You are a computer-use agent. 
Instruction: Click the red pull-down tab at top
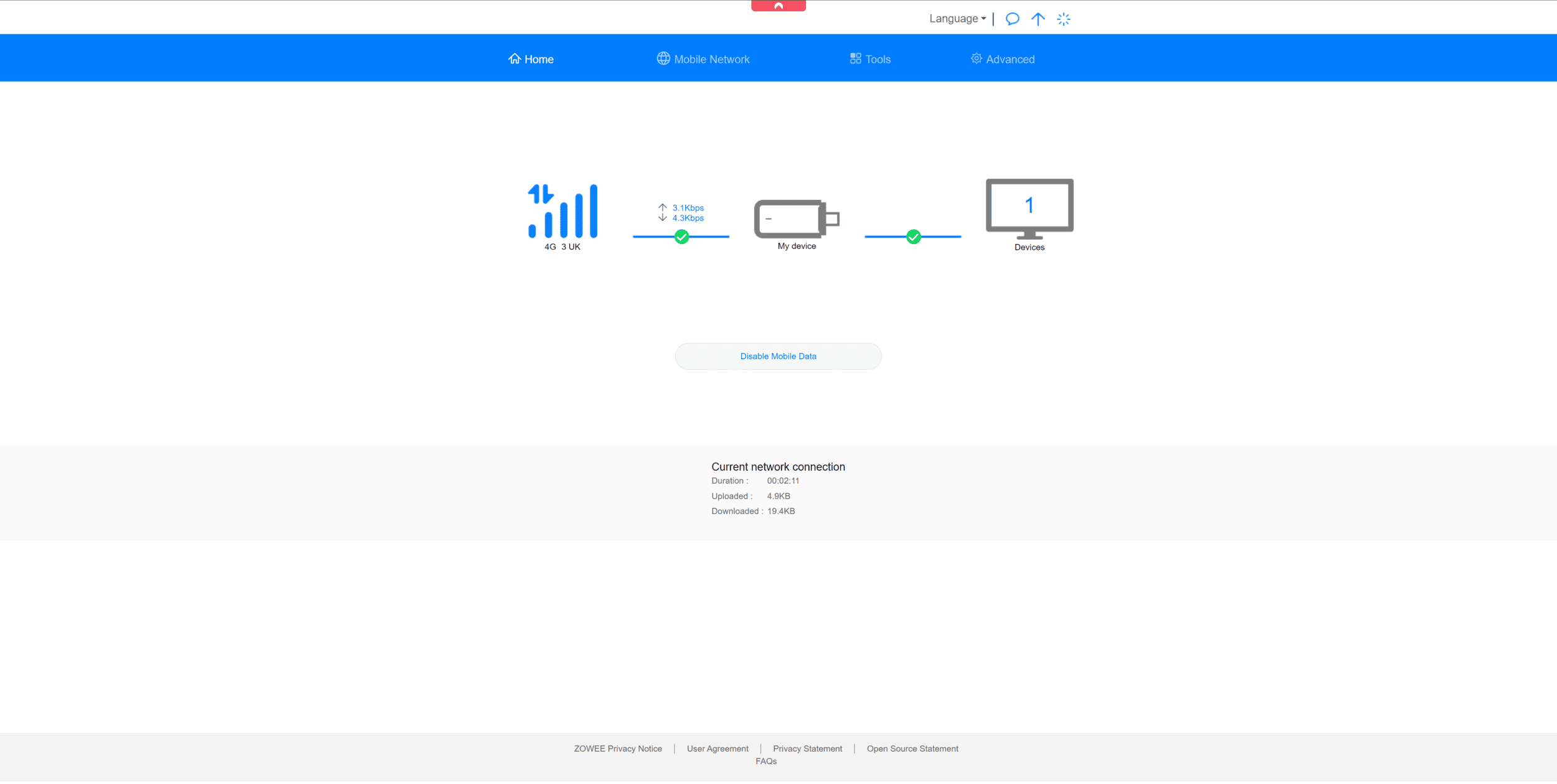[778, 6]
